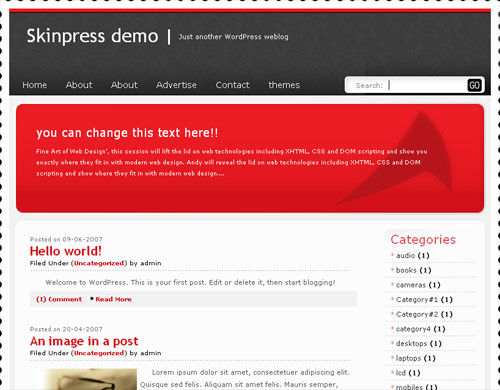Click Read More under Hello world
This screenshot has width=500, height=390.
(113, 299)
